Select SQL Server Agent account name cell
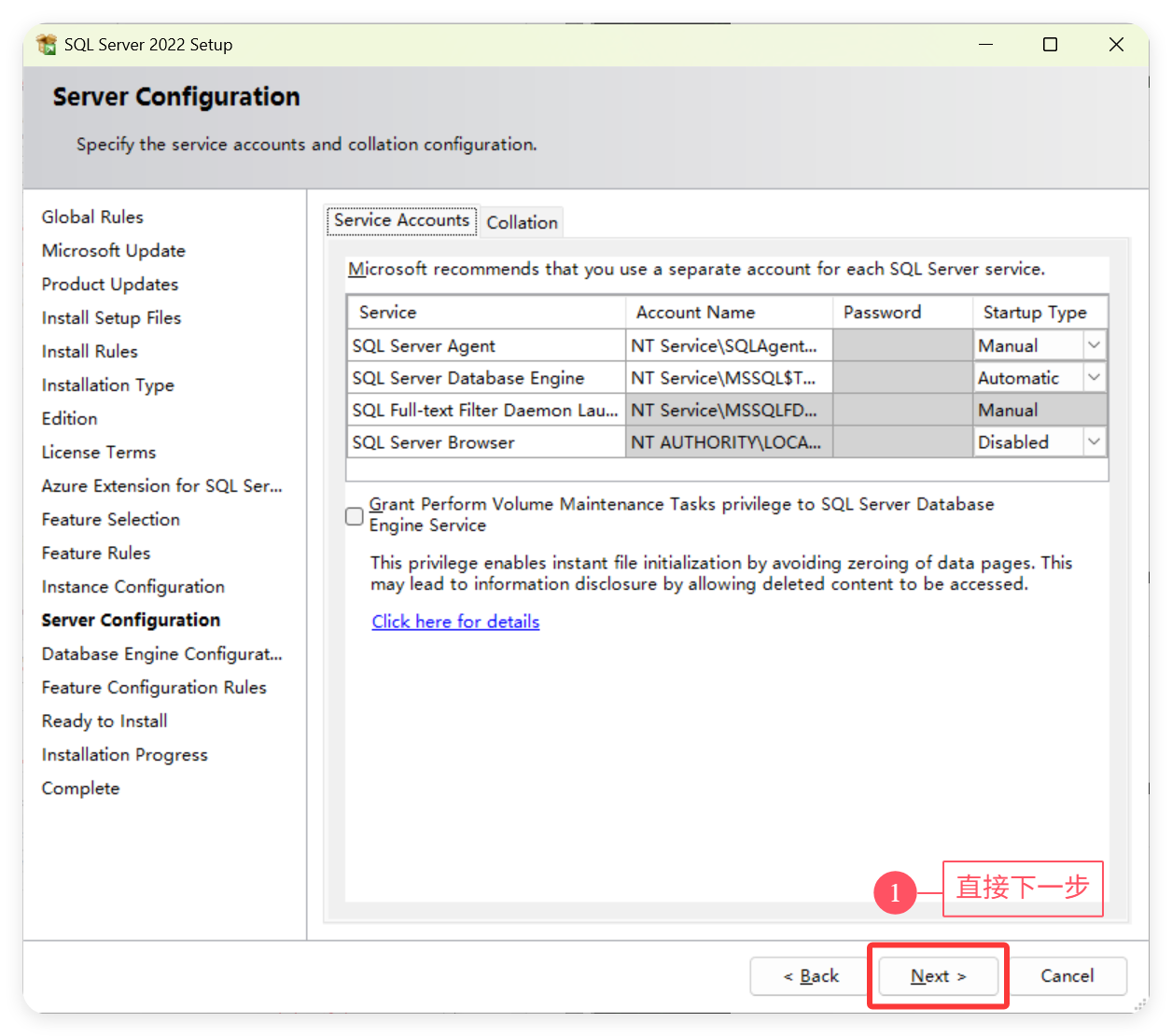Screen dimensions: 1172x1036 pos(729,345)
